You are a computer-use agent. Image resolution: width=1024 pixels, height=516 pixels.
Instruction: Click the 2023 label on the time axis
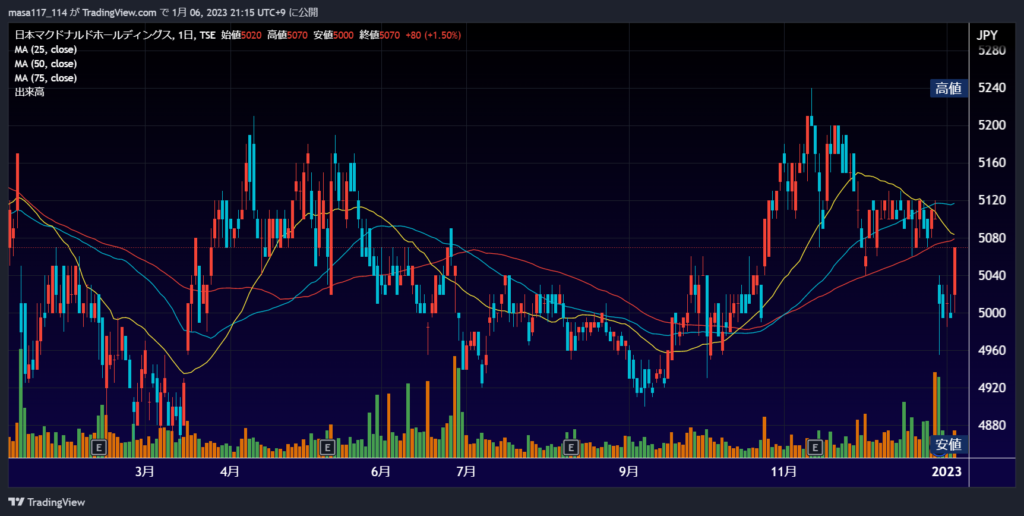pos(946,471)
